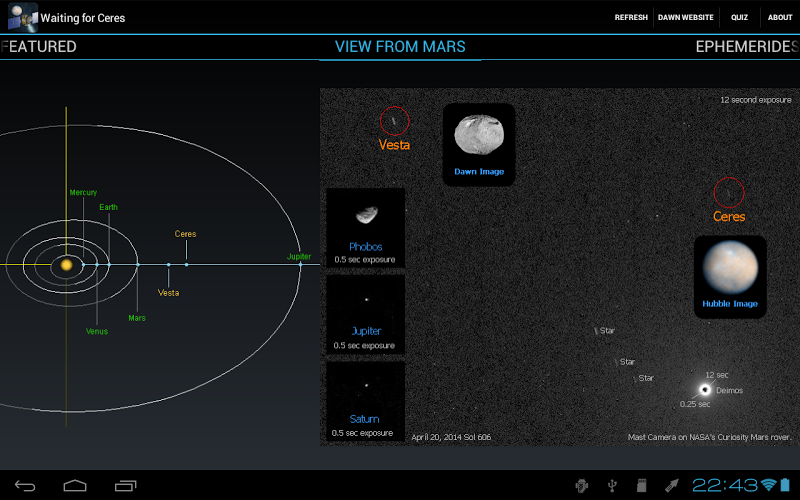
Task: Tap the 'April 20, 2014 Sol 606' caption
Action: (x=451, y=437)
